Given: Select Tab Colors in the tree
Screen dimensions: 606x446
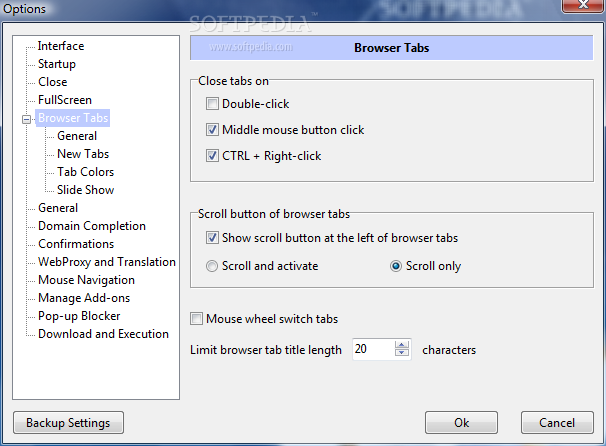Looking at the screenshot, I should pyautogui.click(x=85, y=172).
